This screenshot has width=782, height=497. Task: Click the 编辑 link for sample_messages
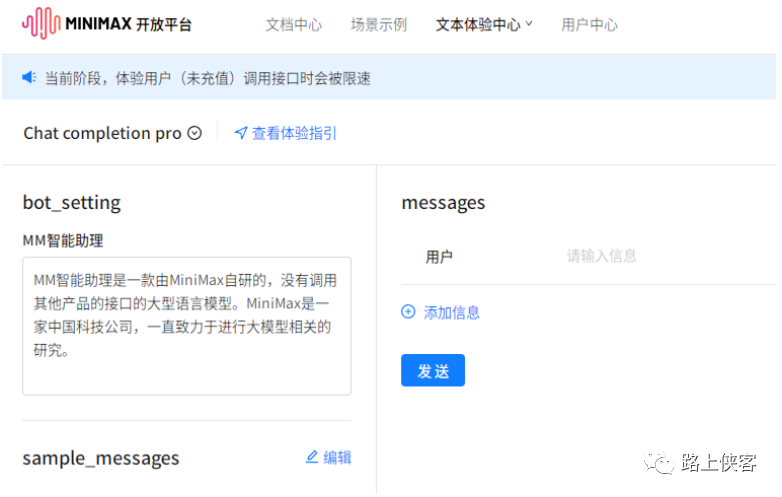click(x=337, y=457)
